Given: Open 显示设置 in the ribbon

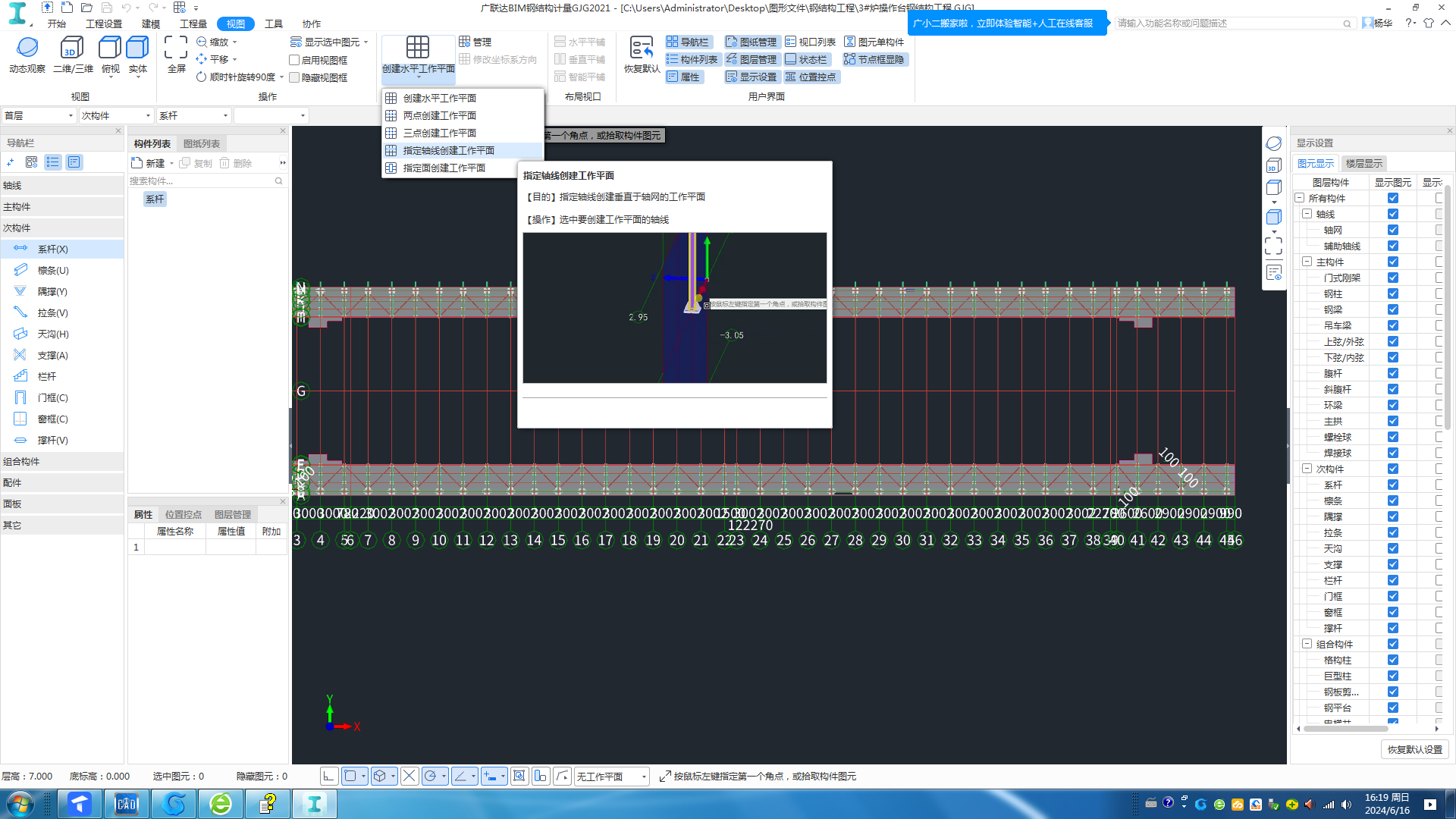Looking at the screenshot, I should click(751, 77).
